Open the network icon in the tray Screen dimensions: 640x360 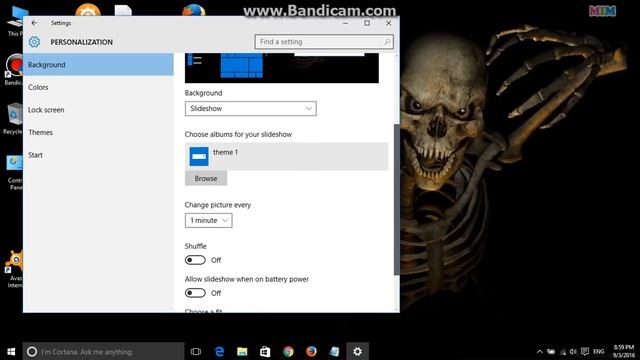tap(563, 351)
